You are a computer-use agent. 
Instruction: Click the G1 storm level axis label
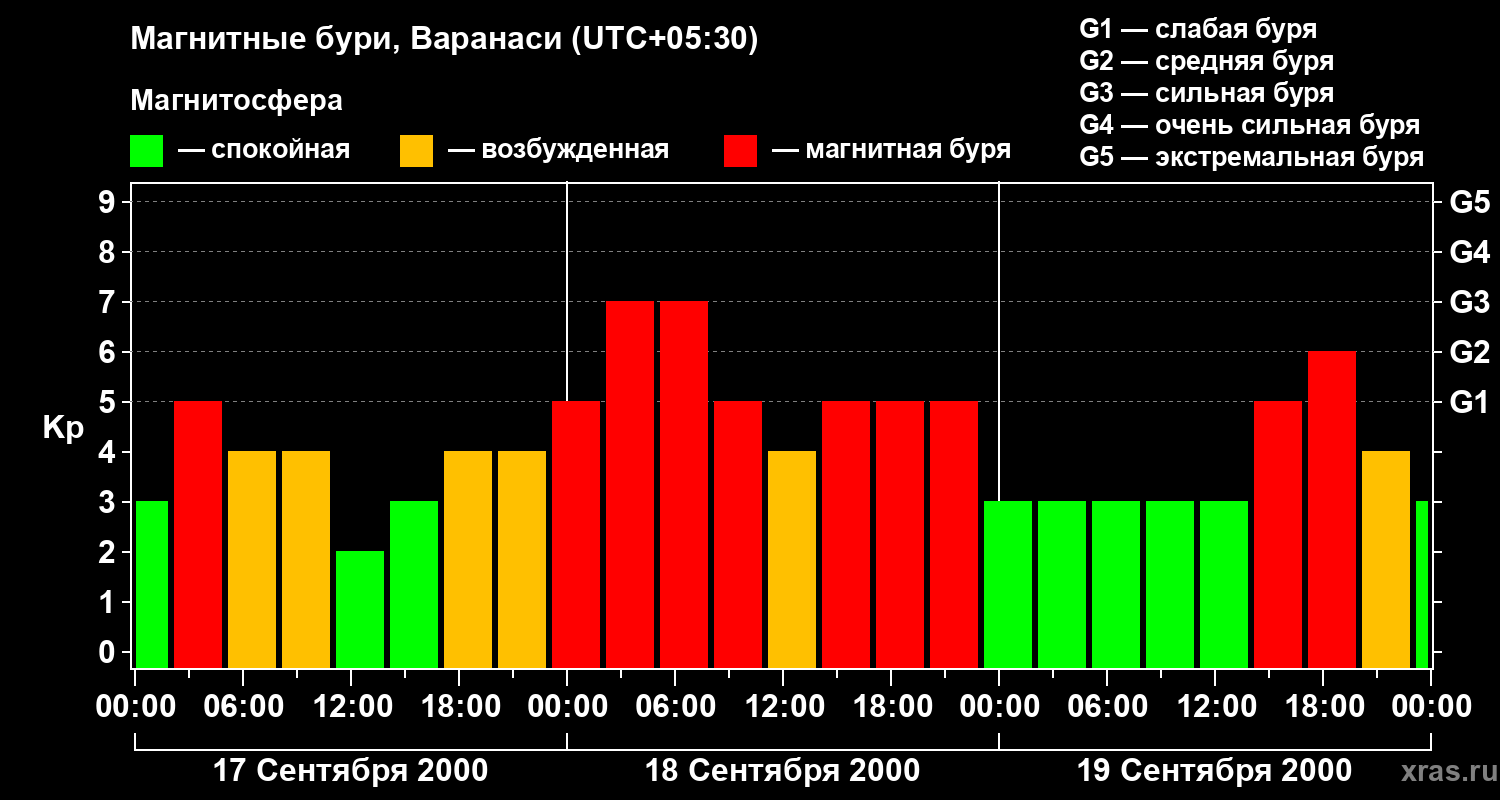1469,402
